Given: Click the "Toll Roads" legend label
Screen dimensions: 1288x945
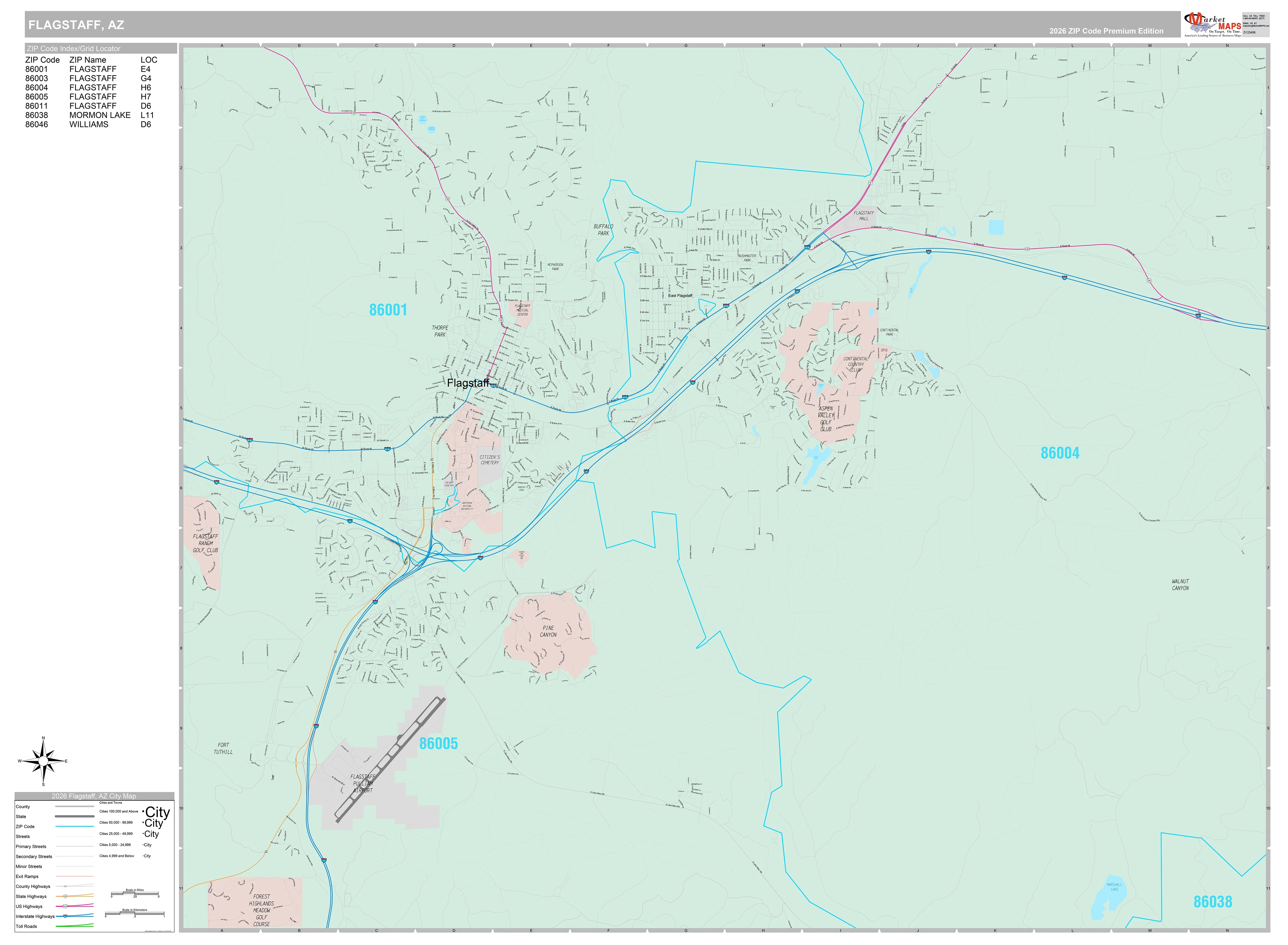Looking at the screenshot, I should click(26, 927).
